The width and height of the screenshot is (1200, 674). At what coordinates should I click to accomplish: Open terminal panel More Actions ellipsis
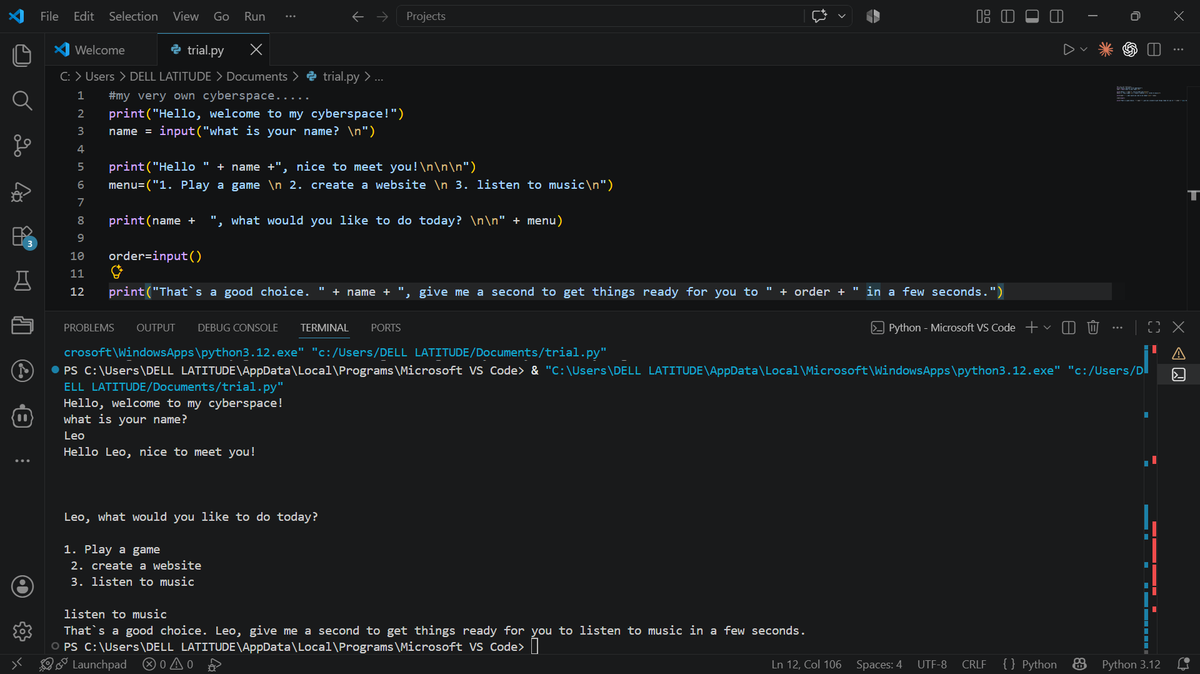coord(1117,327)
